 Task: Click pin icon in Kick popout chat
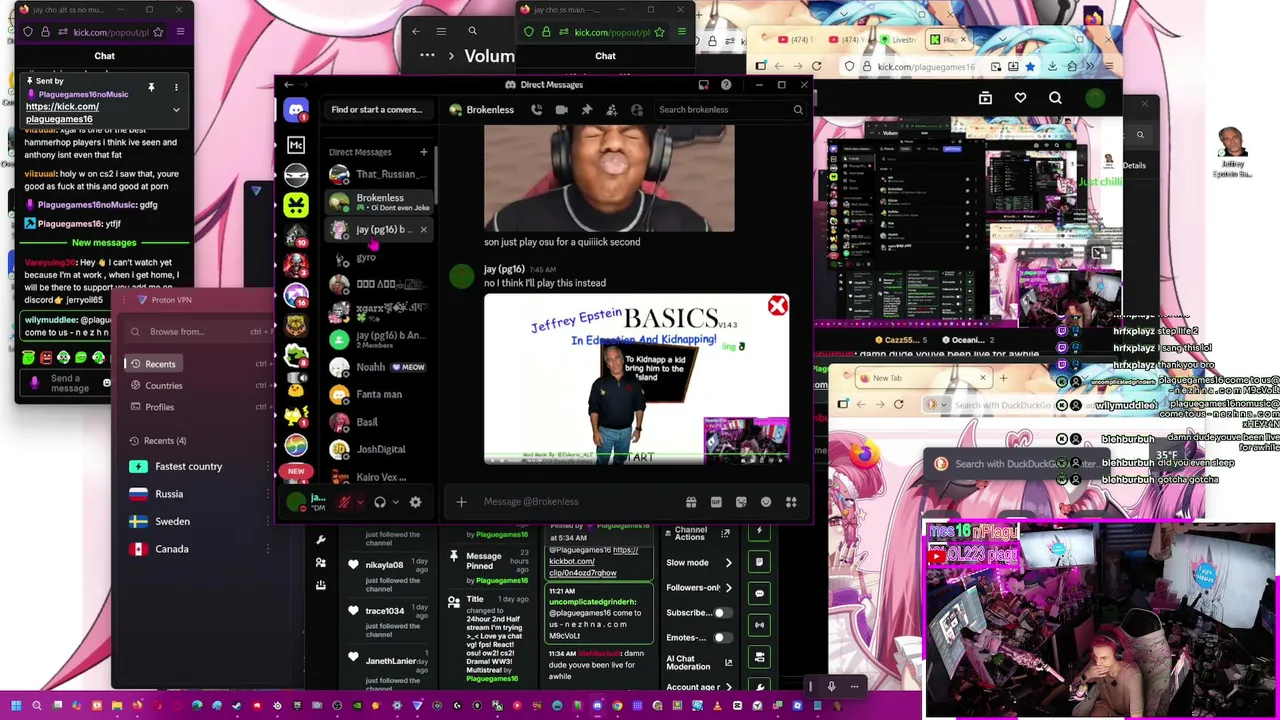tap(151, 88)
